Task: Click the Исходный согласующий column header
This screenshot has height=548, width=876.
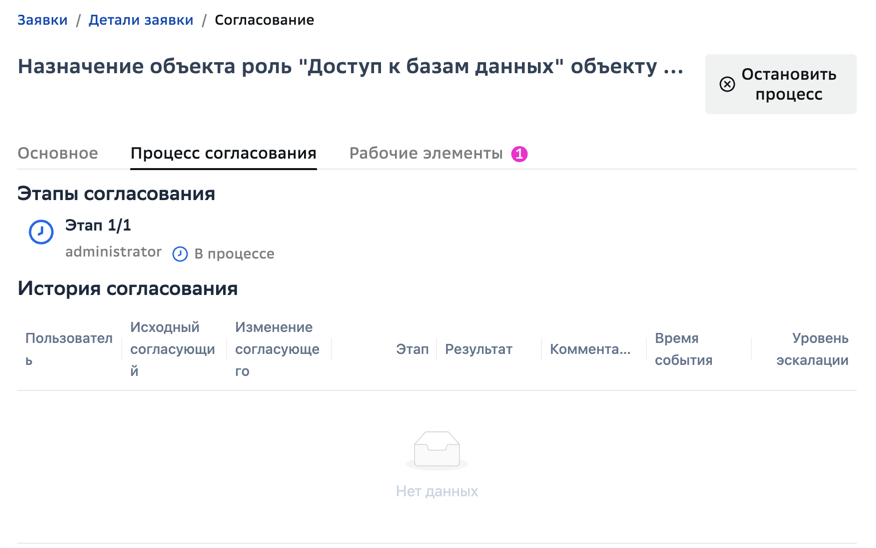Action: [173, 349]
